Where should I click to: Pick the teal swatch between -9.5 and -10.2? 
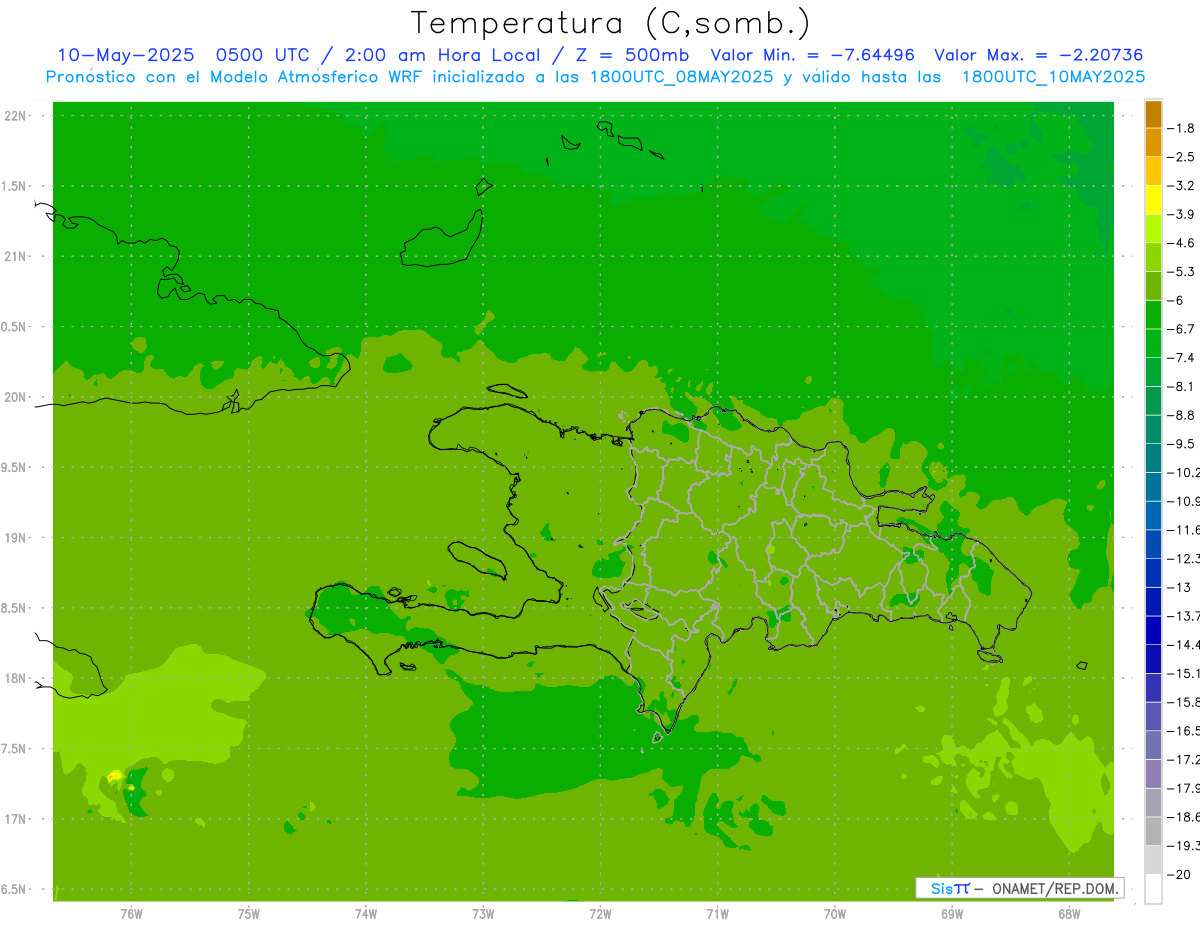[x=1153, y=458]
